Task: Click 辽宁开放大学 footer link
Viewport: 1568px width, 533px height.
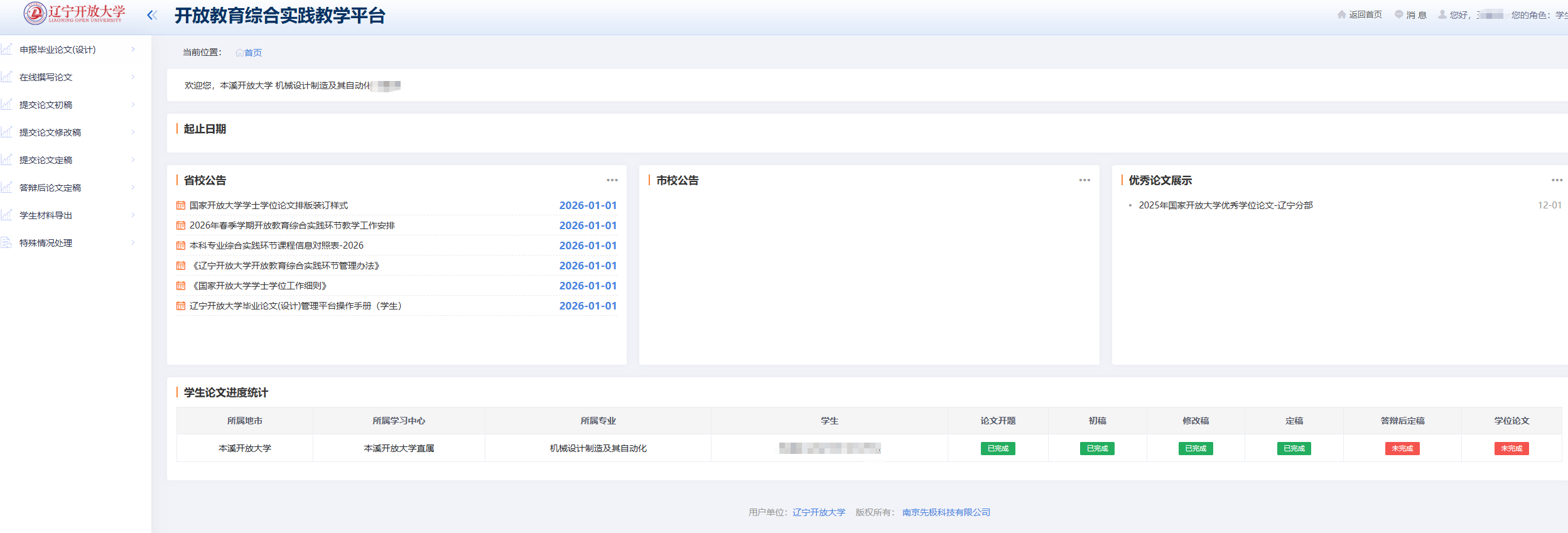Action: (x=819, y=512)
